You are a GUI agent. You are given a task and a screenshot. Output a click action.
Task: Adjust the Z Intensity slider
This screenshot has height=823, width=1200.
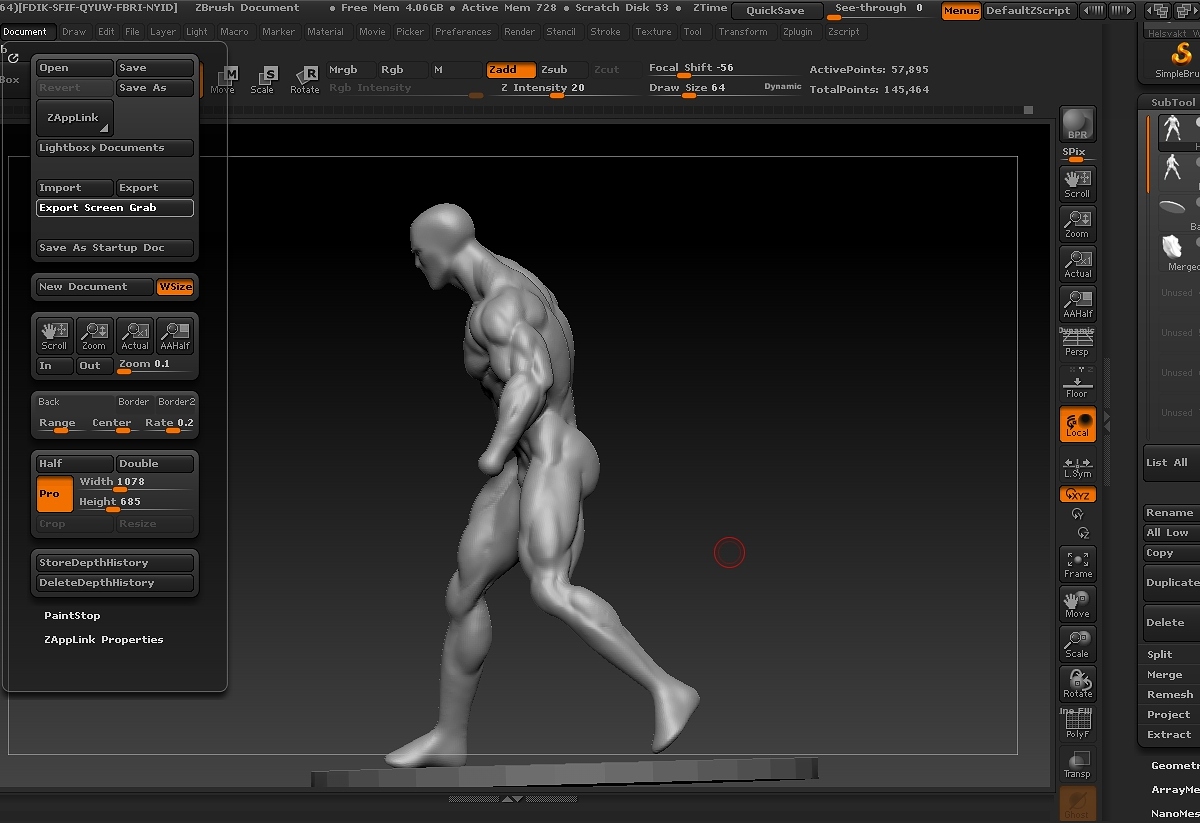[562, 89]
